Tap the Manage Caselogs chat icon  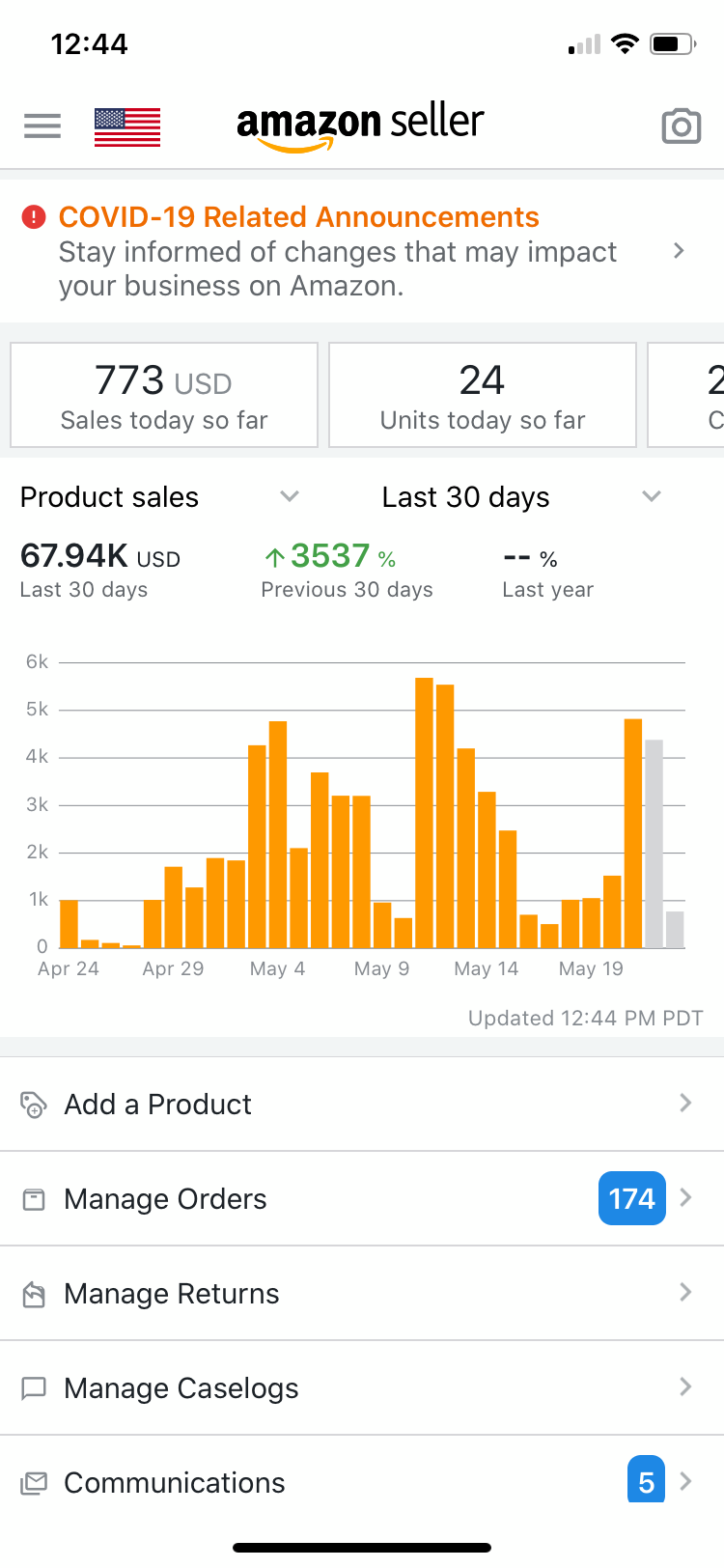click(x=34, y=1388)
